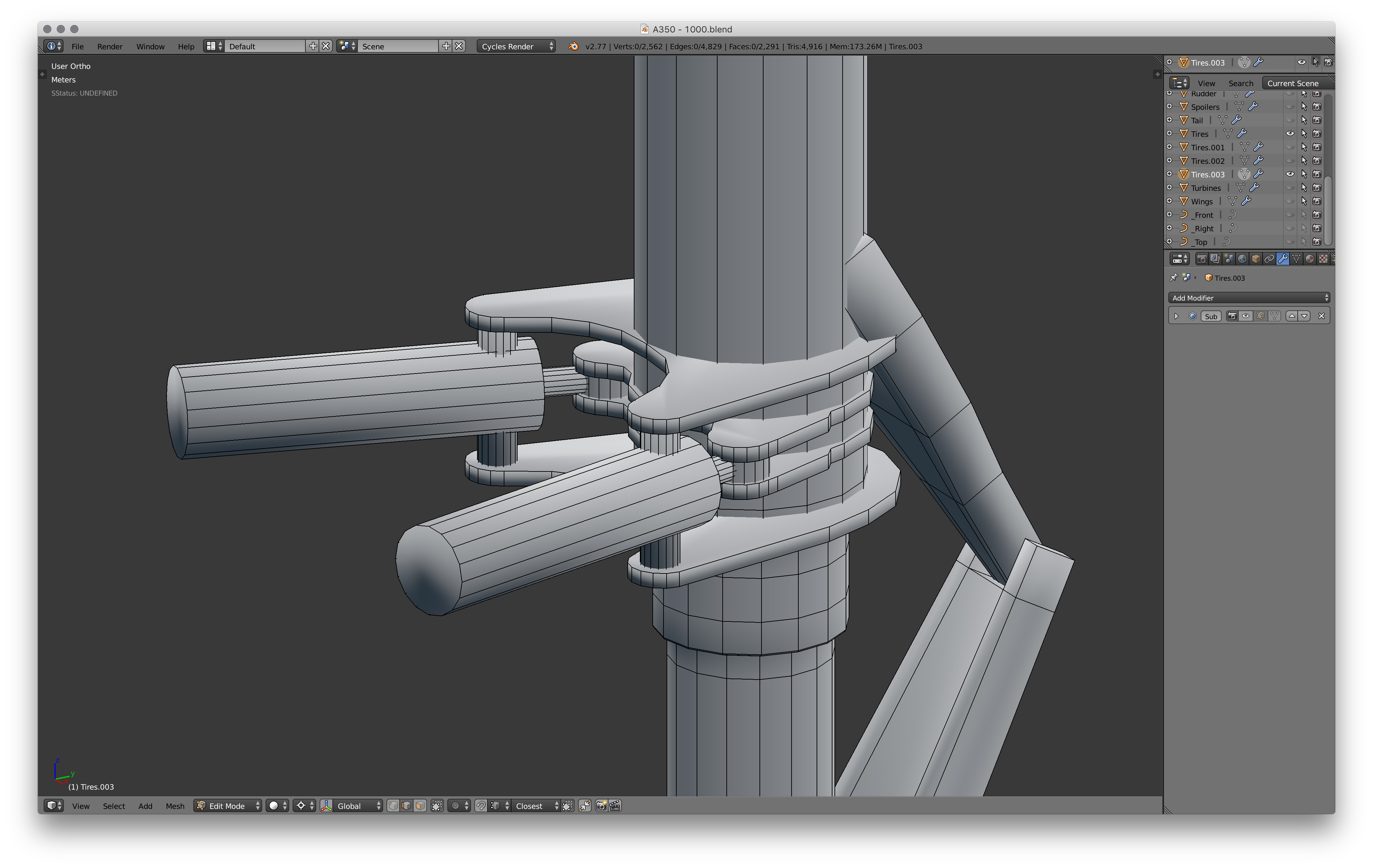Open the Render properties tab icon
Viewport: 1373px width, 868px height.
[1201, 259]
